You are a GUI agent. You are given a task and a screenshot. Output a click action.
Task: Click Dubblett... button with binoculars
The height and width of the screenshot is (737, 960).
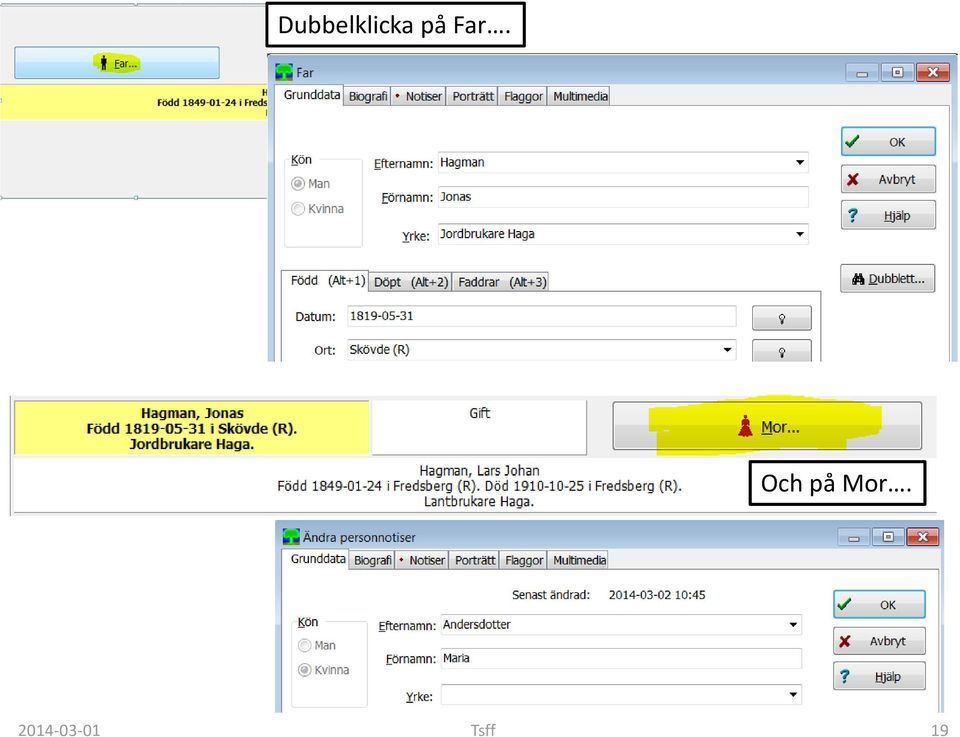click(888, 279)
